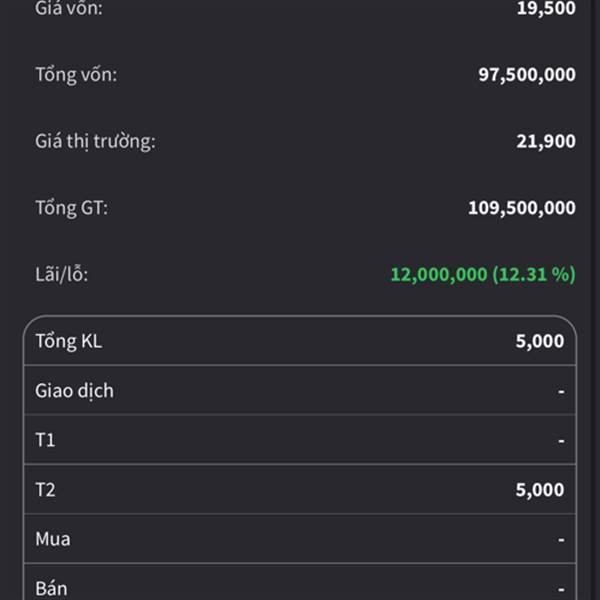Select the T2 table row
The height and width of the screenshot is (600, 600).
300,489
